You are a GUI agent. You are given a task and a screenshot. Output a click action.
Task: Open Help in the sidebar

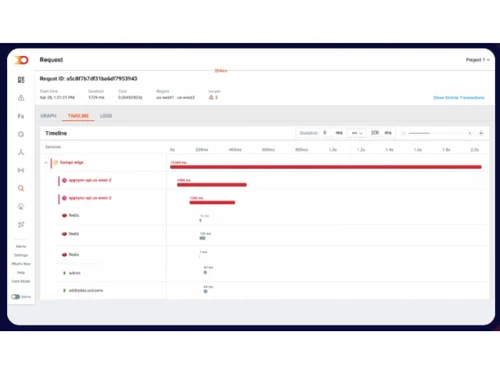pyautogui.click(x=21, y=272)
